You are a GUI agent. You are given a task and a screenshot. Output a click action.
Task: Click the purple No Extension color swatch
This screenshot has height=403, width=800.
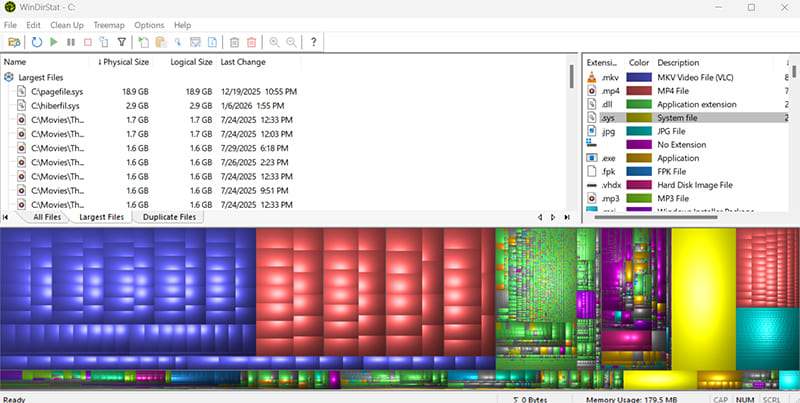639,145
